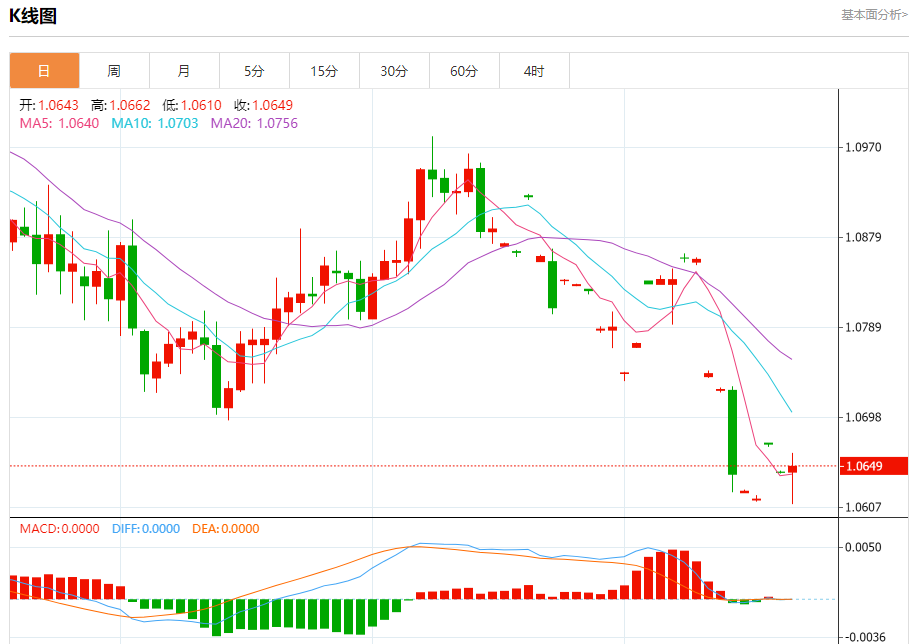920x644 pixels.
Task: Open the 5分 interval tab
Action: pos(254,71)
